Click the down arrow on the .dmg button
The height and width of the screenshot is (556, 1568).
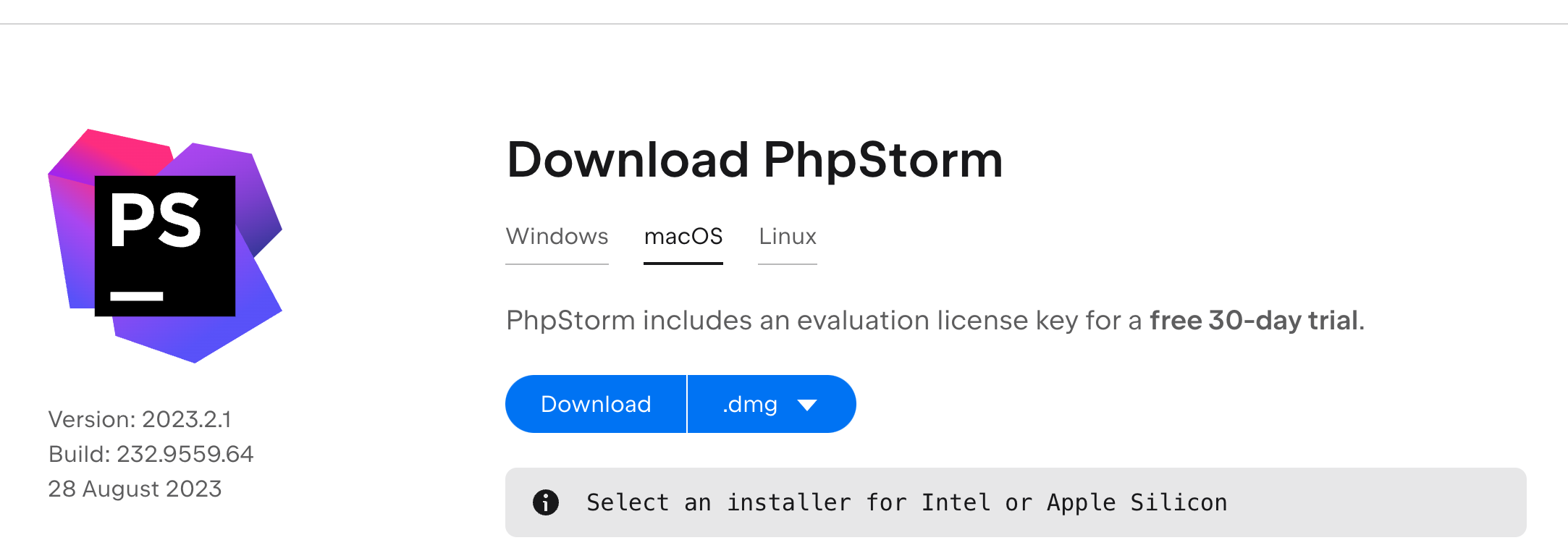tap(809, 405)
